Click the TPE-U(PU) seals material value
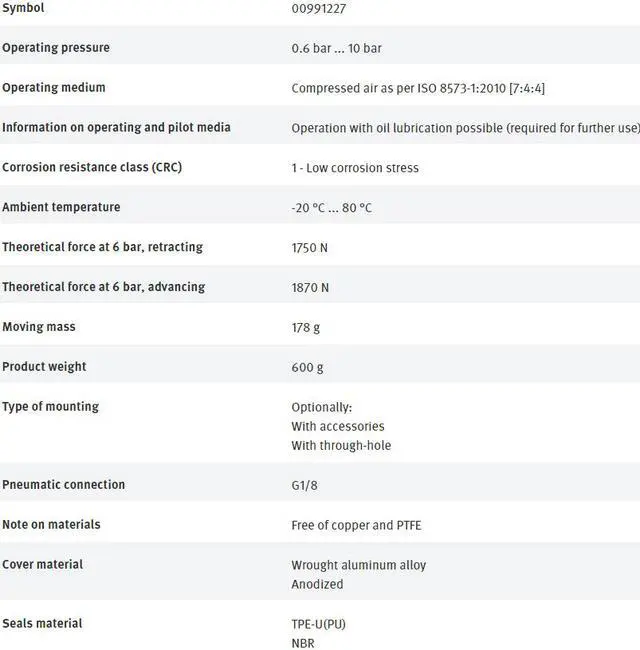The width and height of the screenshot is (640, 650). [318, 624]
